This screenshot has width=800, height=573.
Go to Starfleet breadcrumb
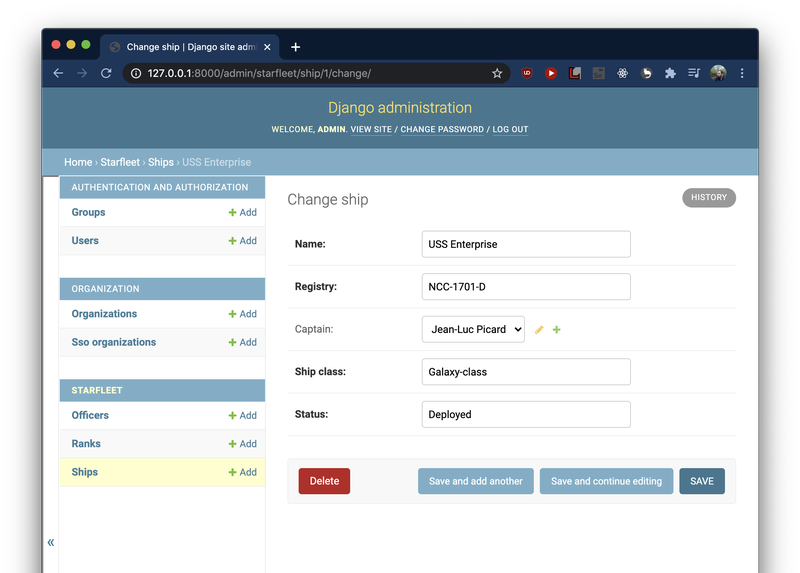pyautogui.click(x=120, y=162)
